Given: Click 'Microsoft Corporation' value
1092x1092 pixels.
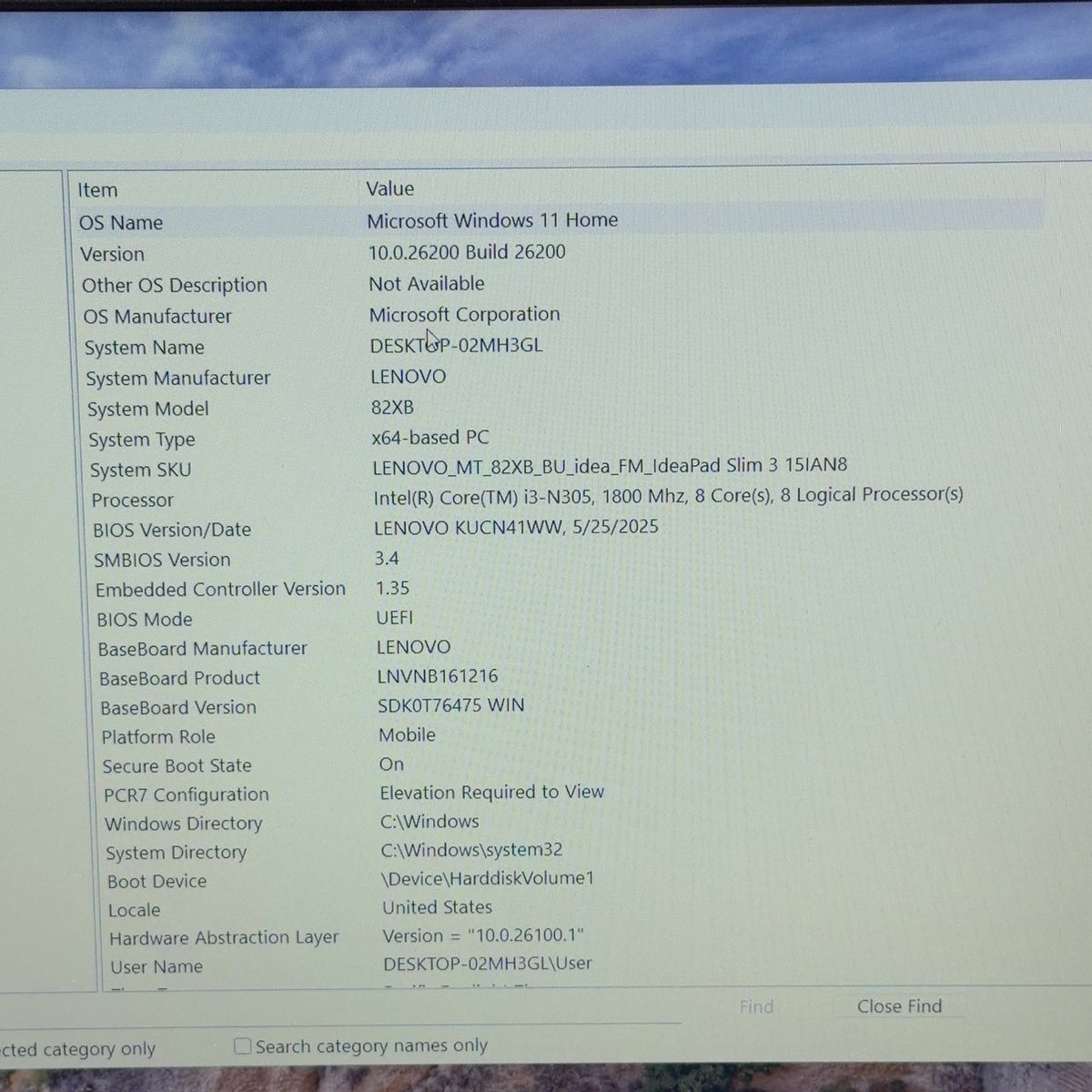Looking at the screenshot, I should pyautogui.click(x=464, y=314).
